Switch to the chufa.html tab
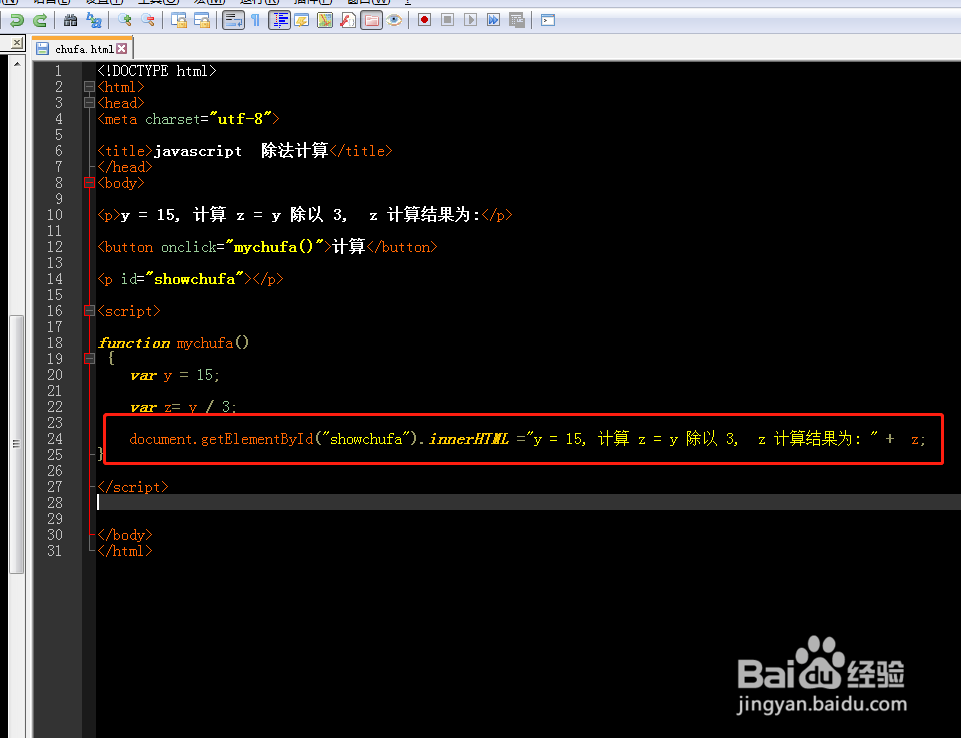Viewport: 961px width, 738px height. [x=84, y=49]
